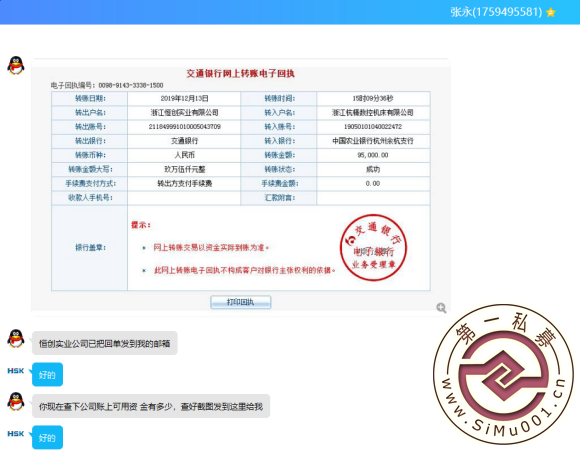
Task: Click the 转账金额 value 95,000.00
Action: click(373, 155)
